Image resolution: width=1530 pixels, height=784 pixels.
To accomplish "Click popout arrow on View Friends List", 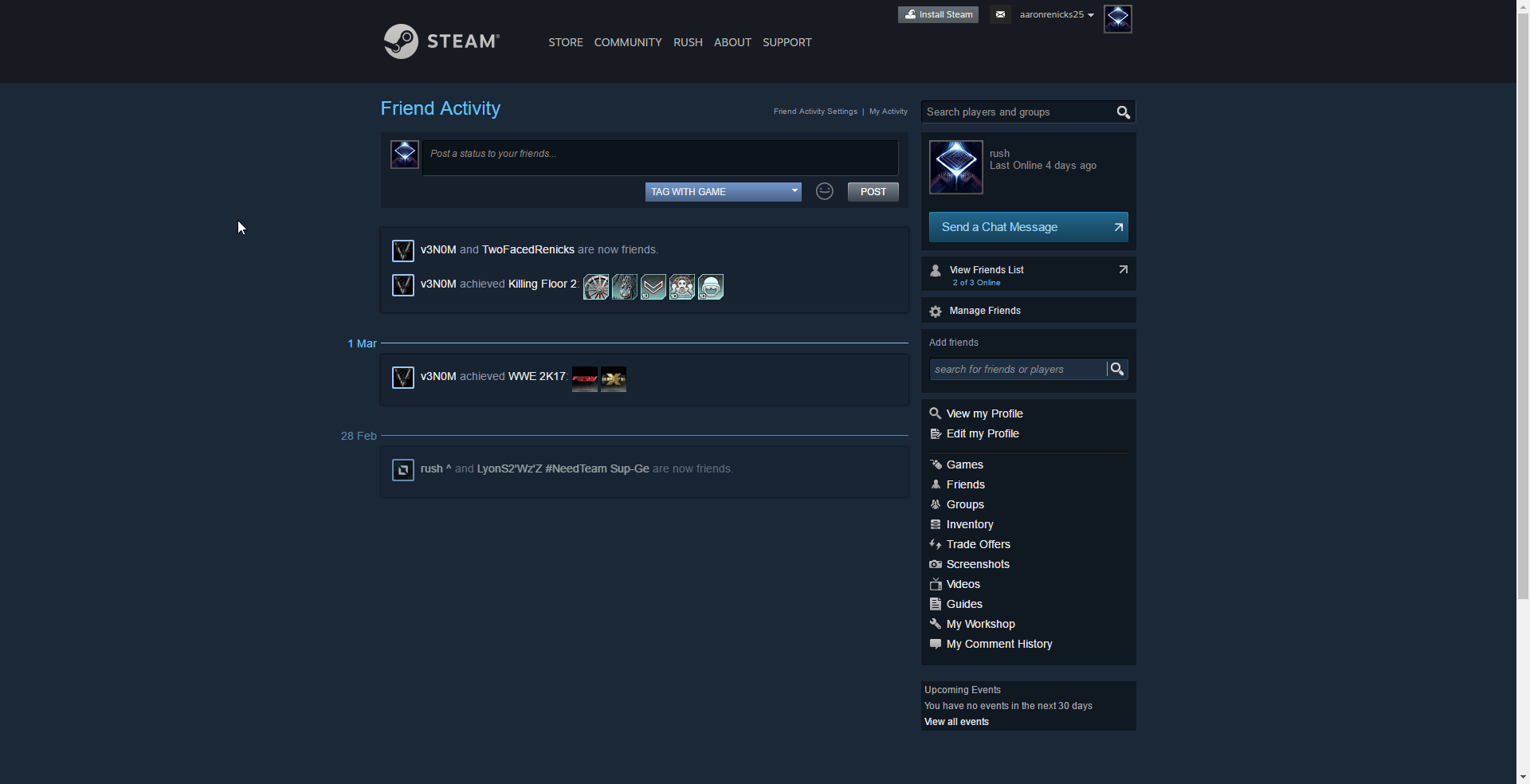I will coord(1123,269).
